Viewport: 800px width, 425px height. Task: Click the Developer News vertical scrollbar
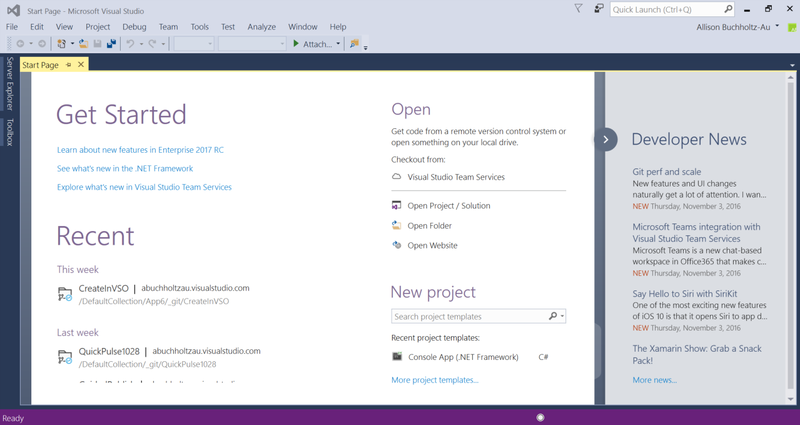click(x=791, y=238)
